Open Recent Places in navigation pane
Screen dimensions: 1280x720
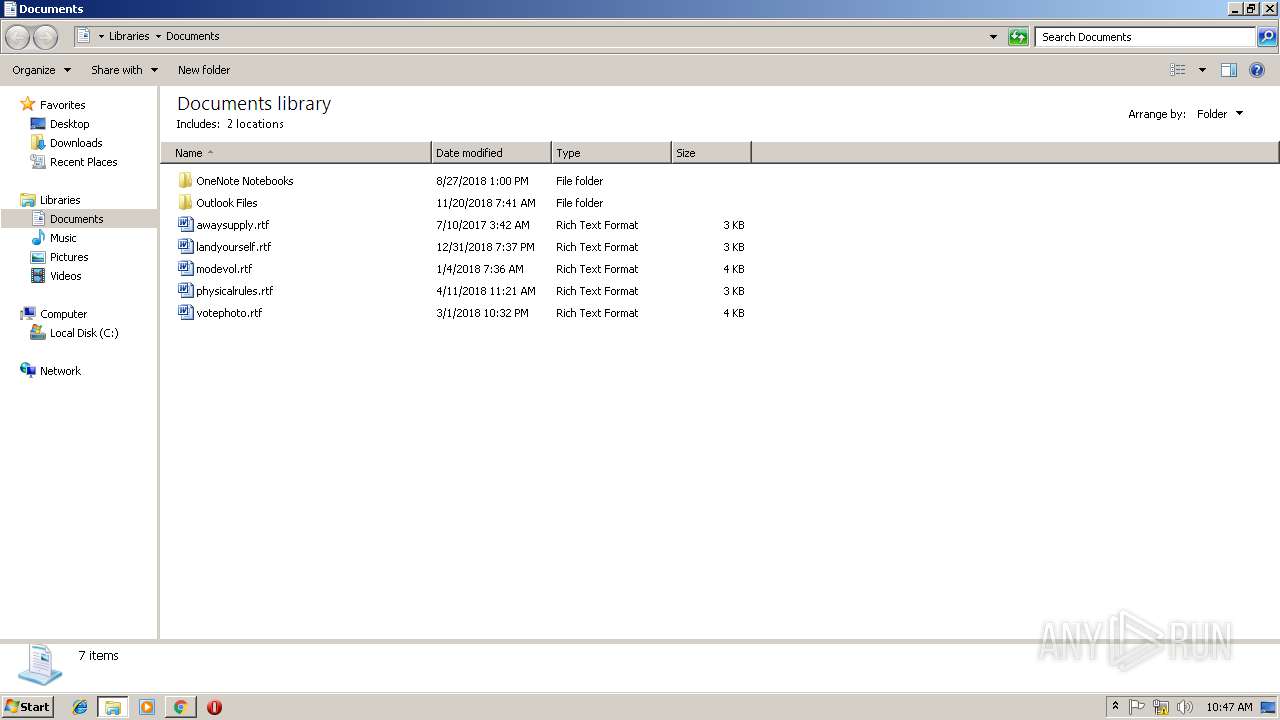(x=84, y=162)
